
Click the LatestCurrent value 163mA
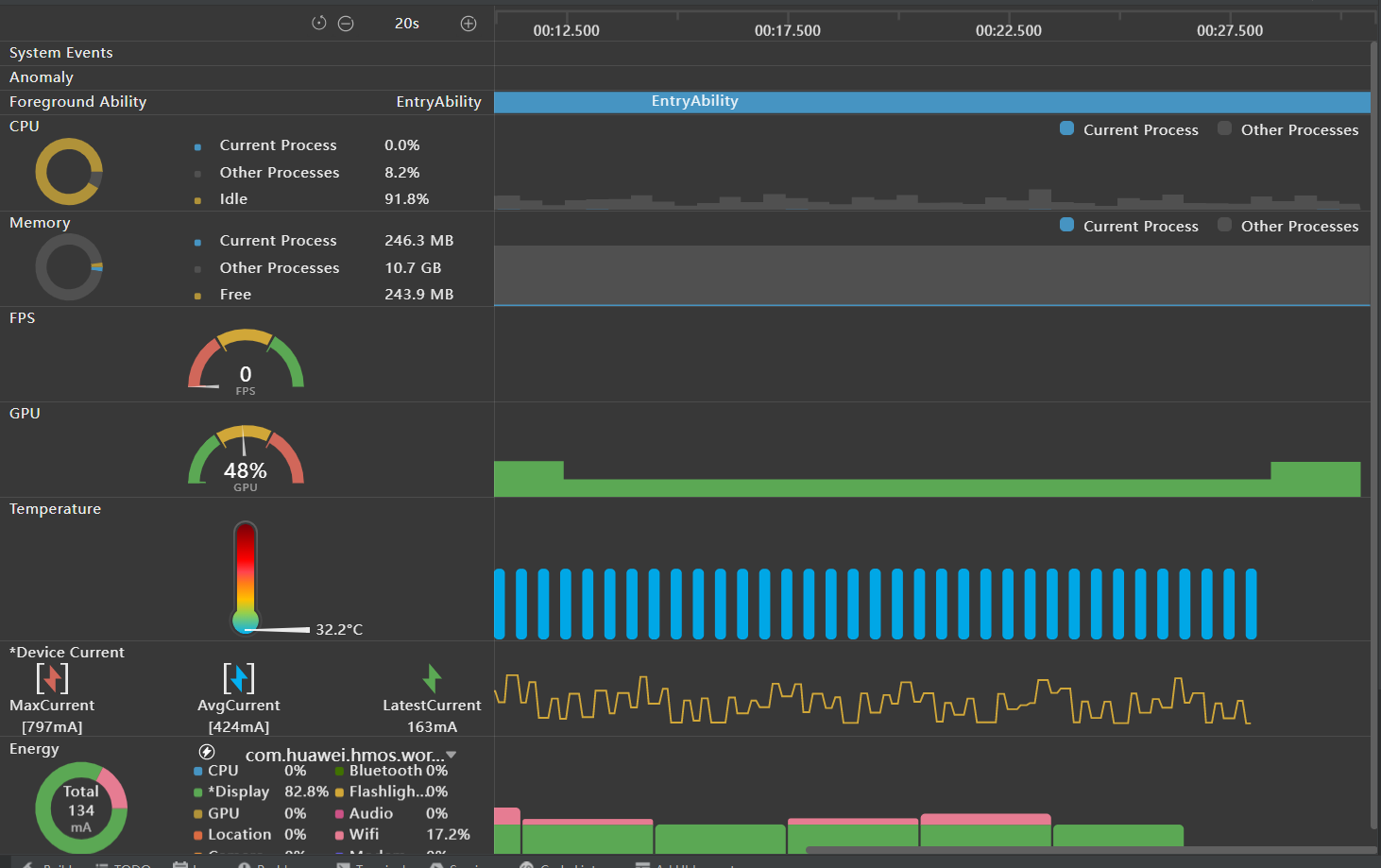[432, 727]
